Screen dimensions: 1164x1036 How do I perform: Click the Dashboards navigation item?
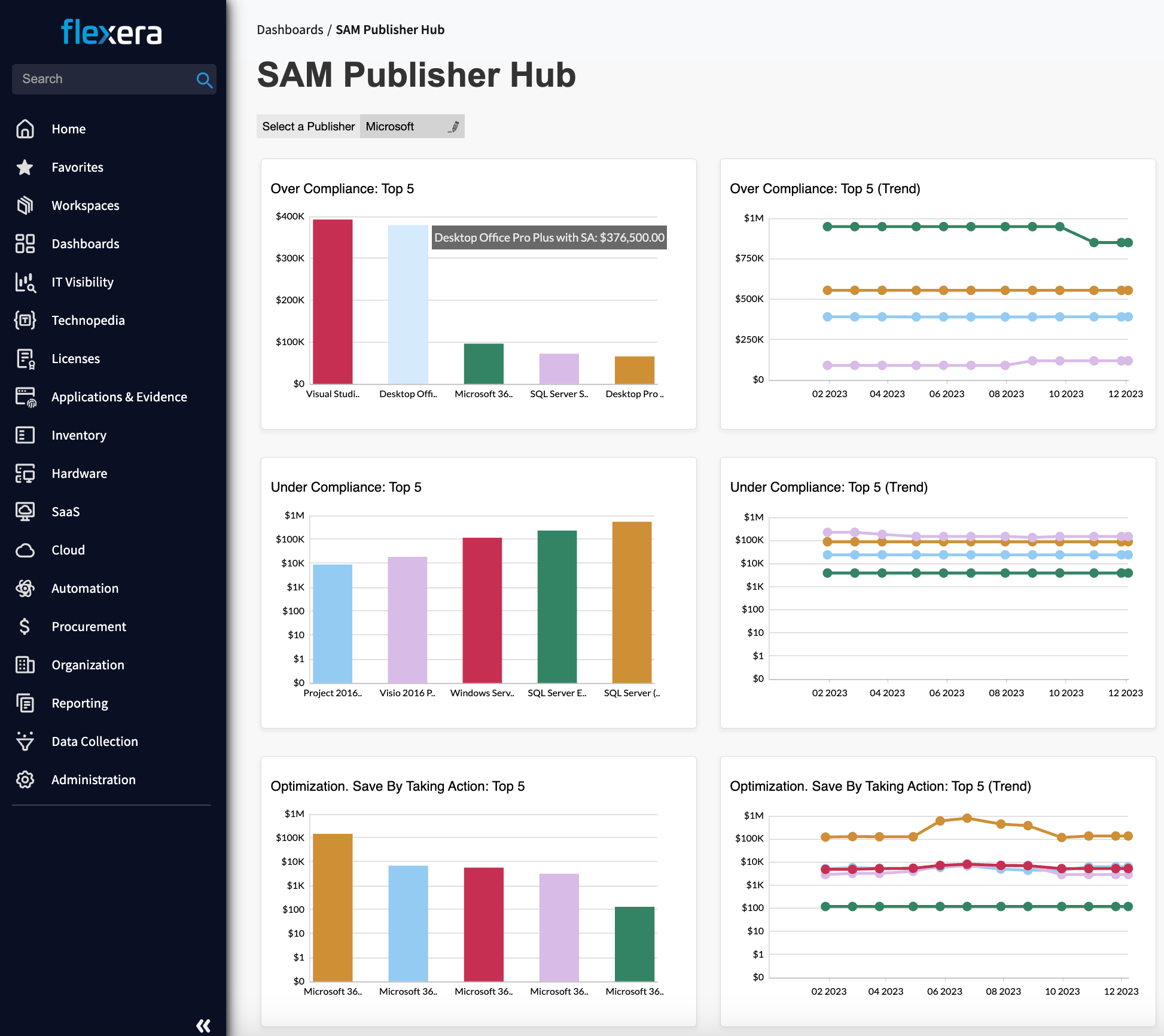pos(86,243)
